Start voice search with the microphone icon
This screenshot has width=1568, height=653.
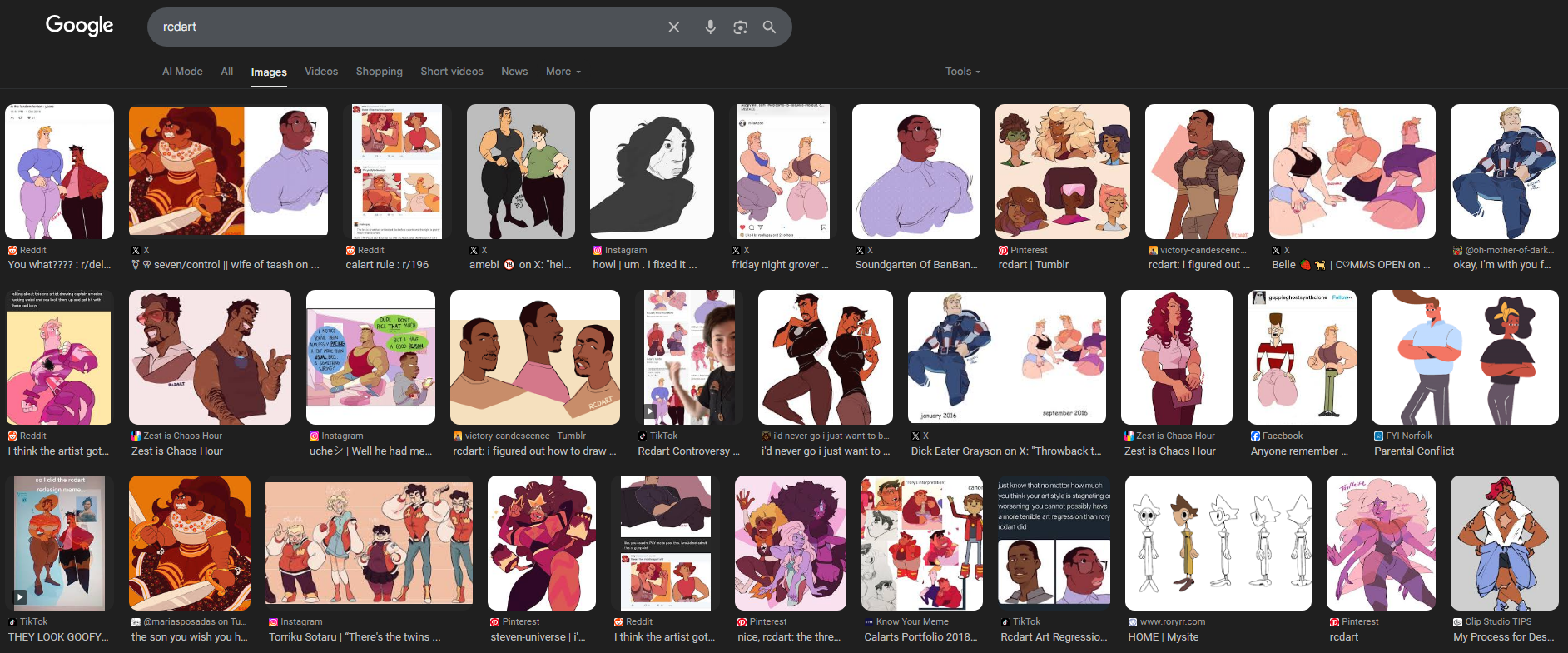point(710,27)
